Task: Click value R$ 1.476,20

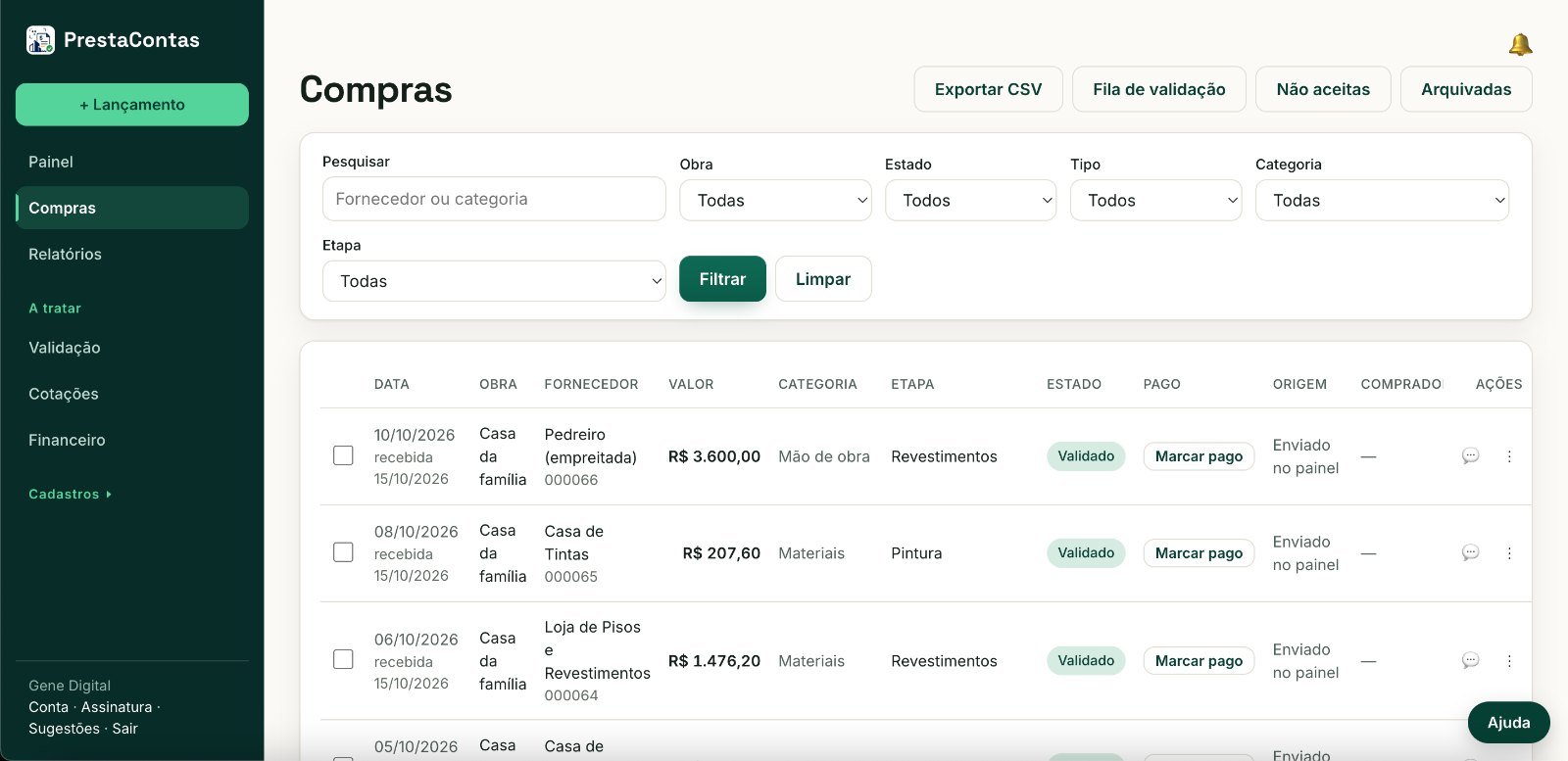Action: click(714, 661)
